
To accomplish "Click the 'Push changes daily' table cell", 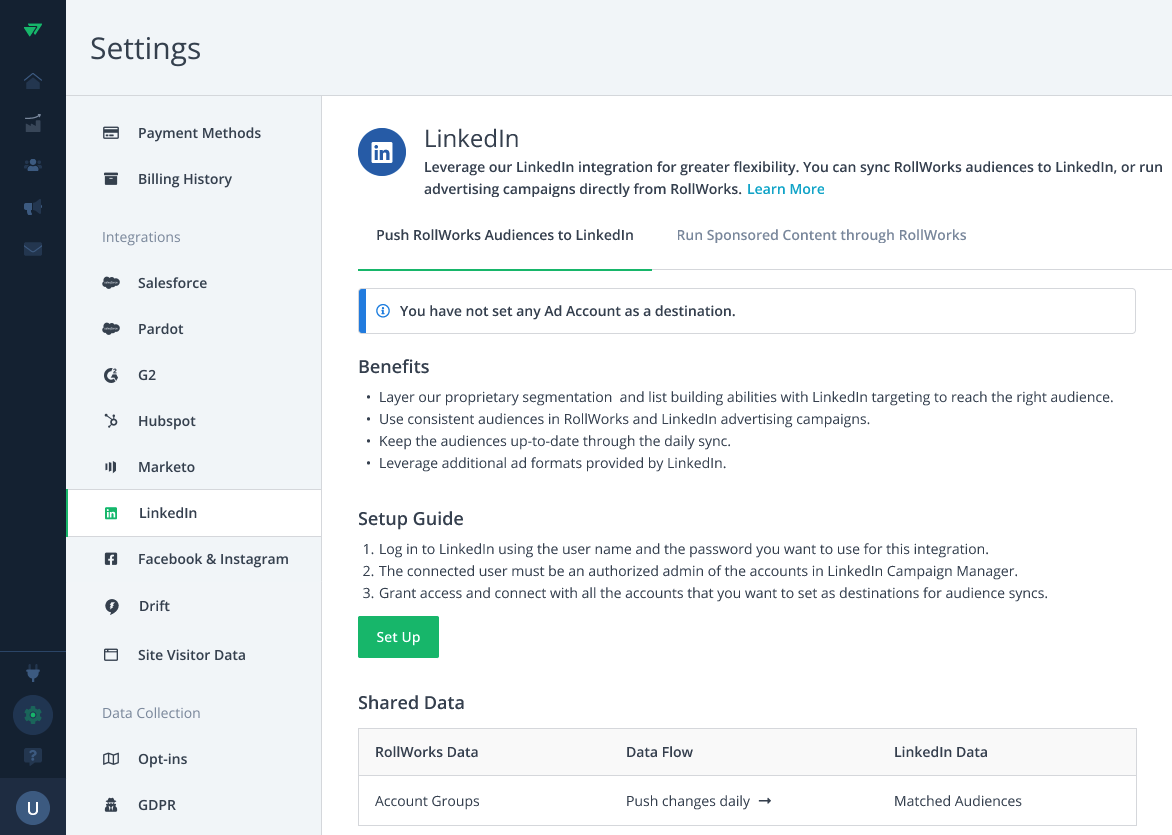I will [x=698, y=801].
